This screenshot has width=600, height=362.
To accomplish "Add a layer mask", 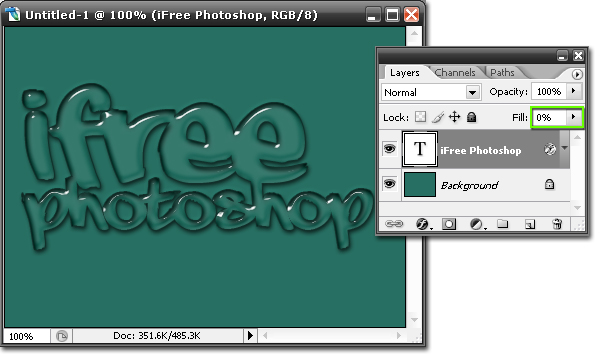I will click(449, 224).
